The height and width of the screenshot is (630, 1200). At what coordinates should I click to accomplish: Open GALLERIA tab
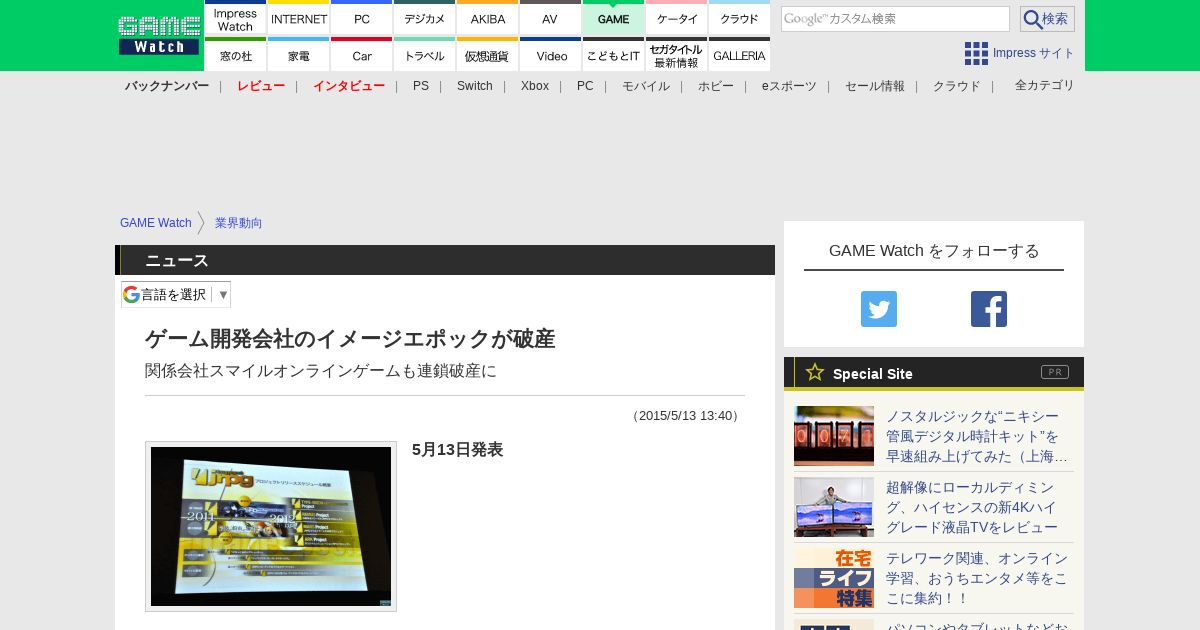tap(740, 55)
